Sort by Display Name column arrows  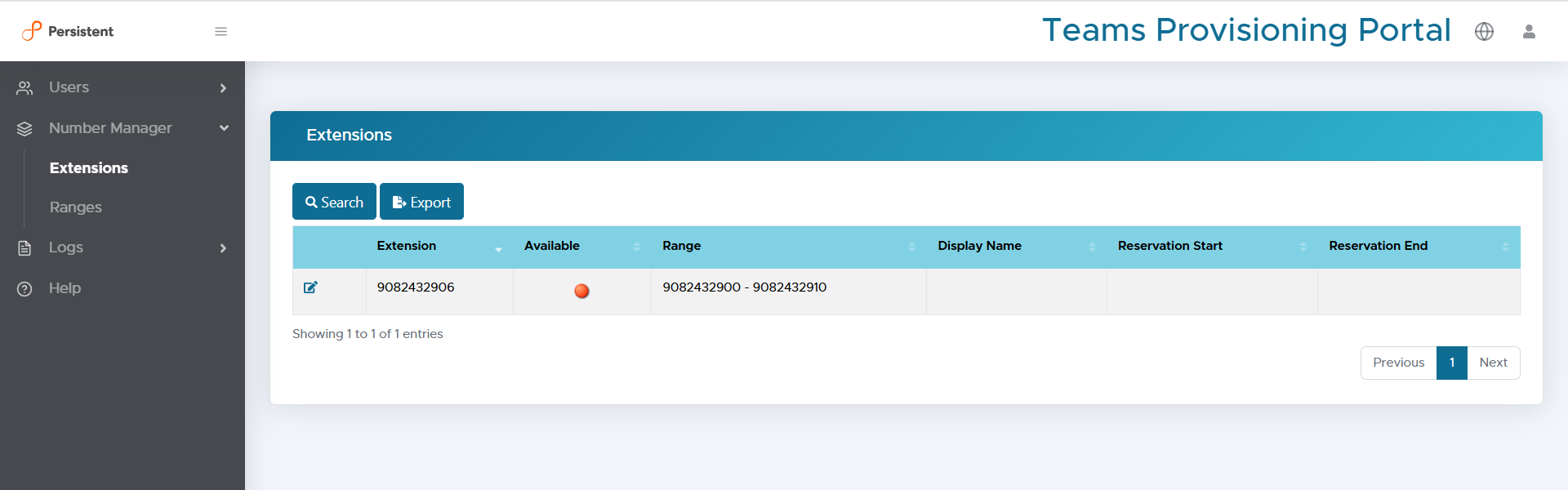[1092, 247]
